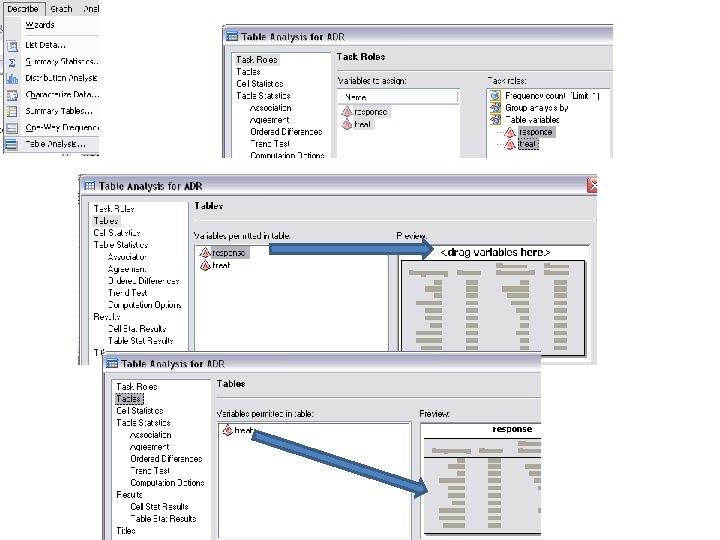Choose Wizards in Describe menu

(40, 25)
